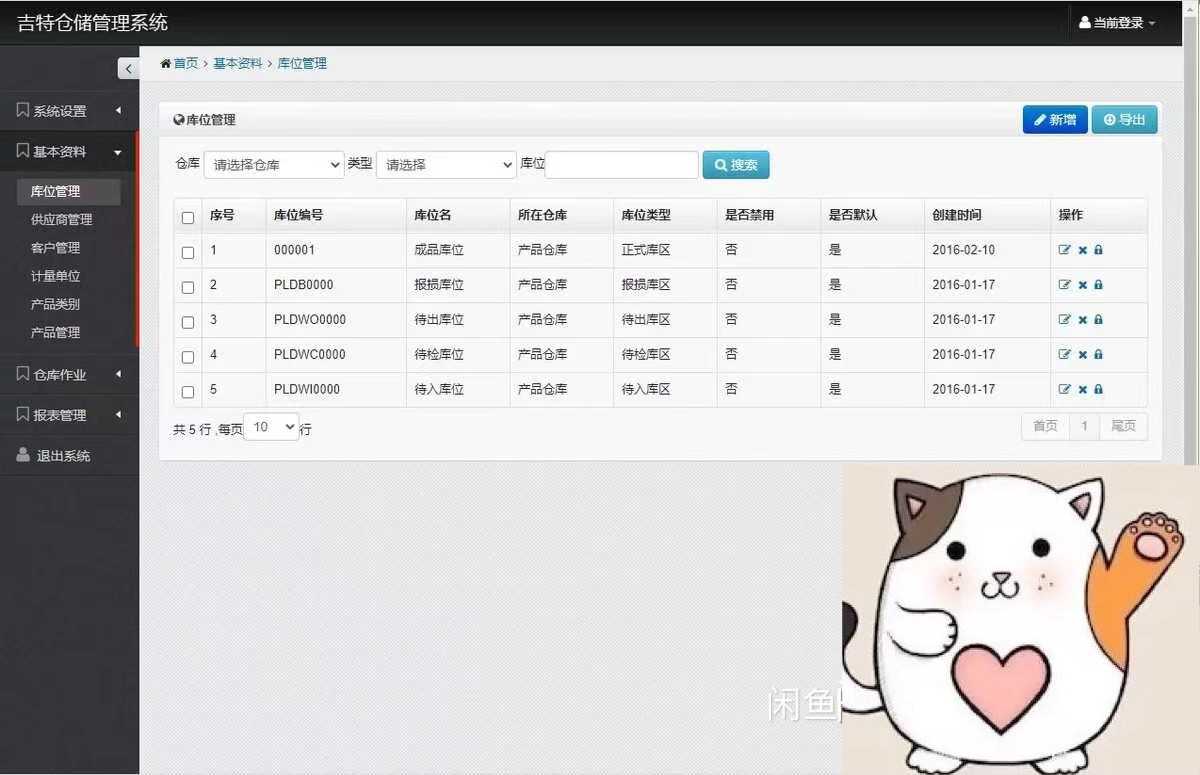Click the user icon beside 当前登录
This screenshot has height=775, width=1200.
click(1085, 22)
